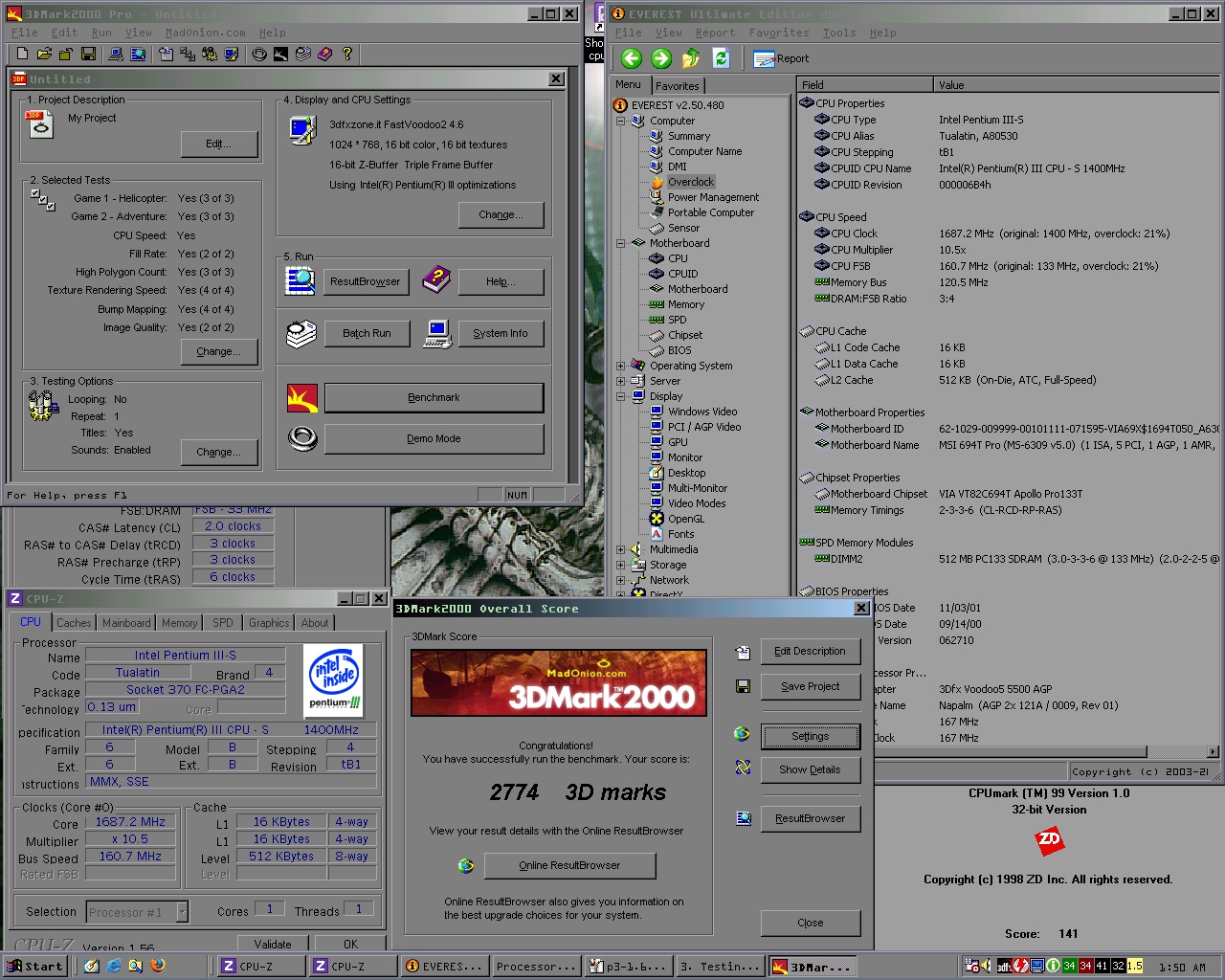Screen dimensions: 1225x980
Task: Click yellow question mark icon in 3DMark toolbar
Action: click(x=346, y=55)
